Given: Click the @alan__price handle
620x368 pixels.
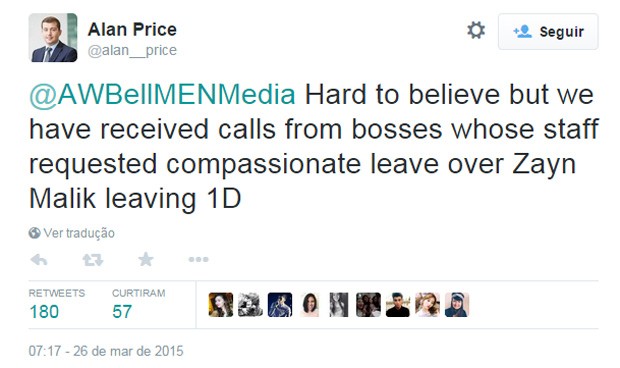Looking at the screenshot, I should pyautogui.click(x=132, y=50).
